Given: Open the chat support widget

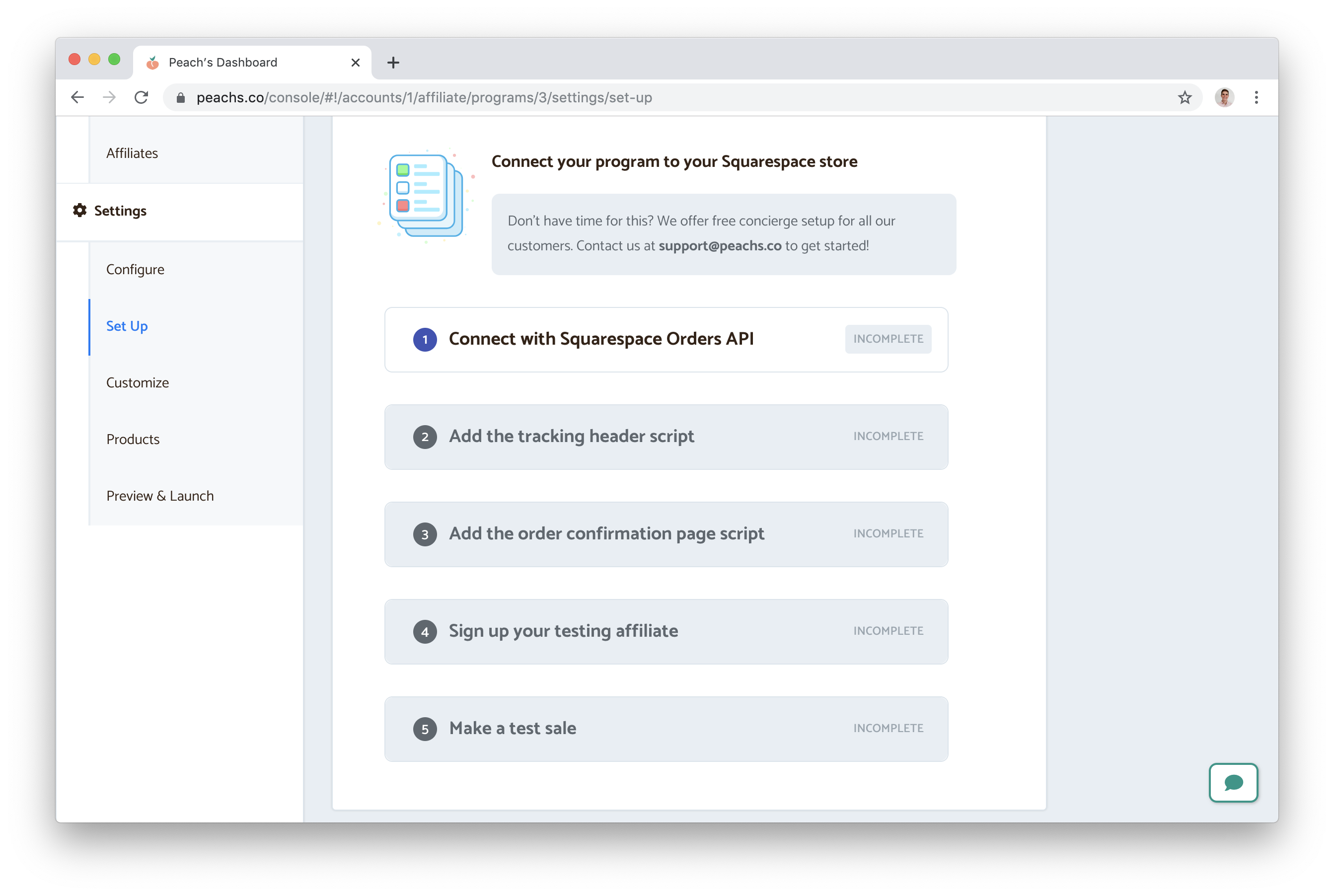Looking at the screenshot, I should pos(1233,782).
